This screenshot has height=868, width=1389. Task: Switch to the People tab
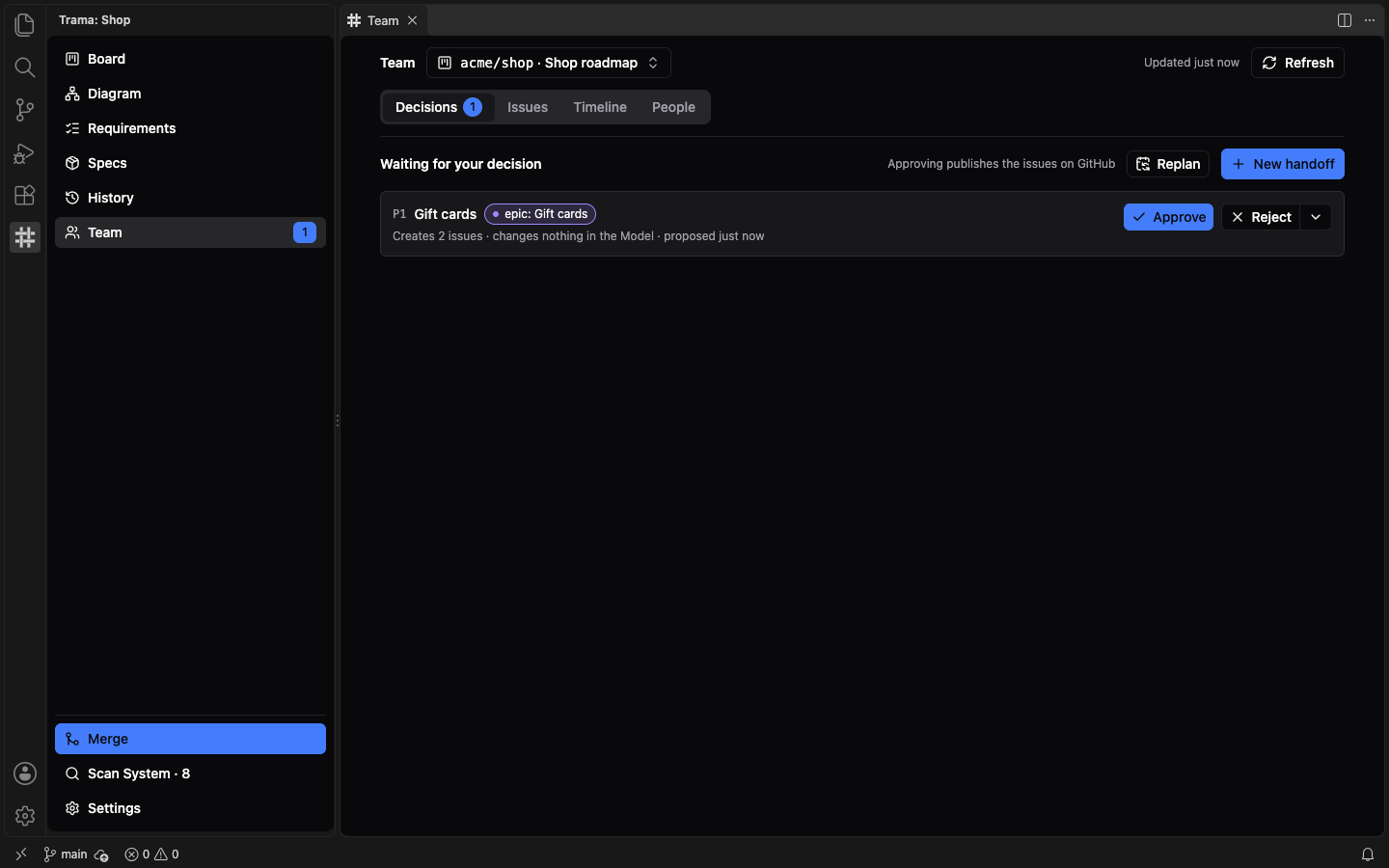[x=673, y=107]
